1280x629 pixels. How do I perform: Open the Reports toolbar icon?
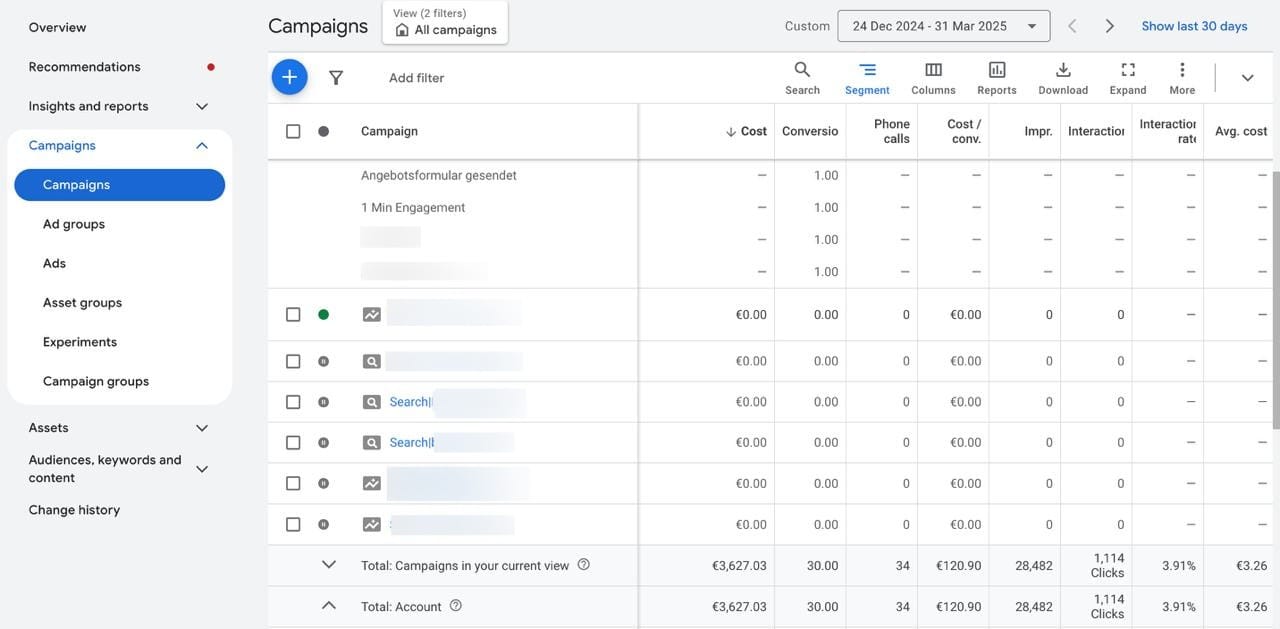pos(996,78)
